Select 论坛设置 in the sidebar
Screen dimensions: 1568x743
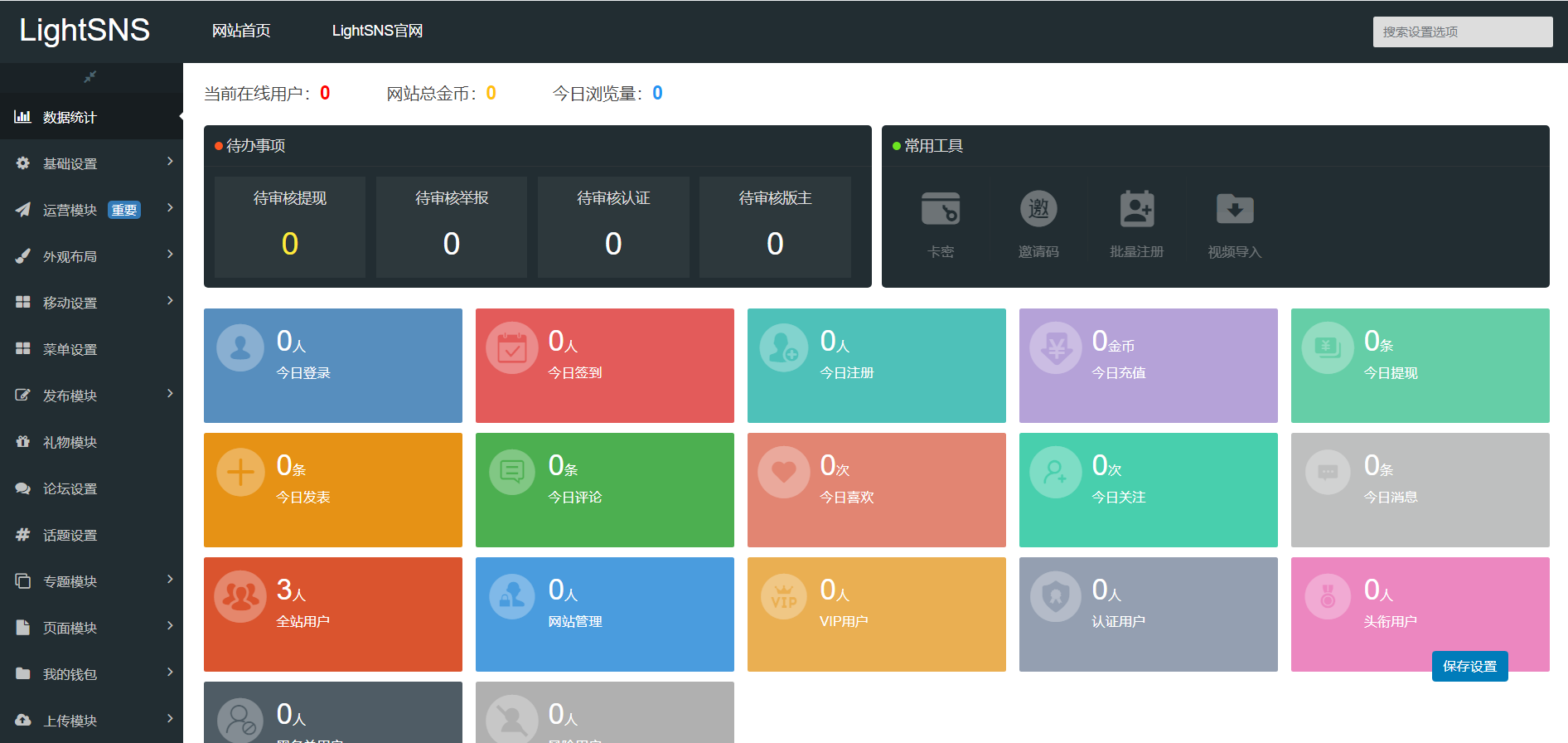91,488
